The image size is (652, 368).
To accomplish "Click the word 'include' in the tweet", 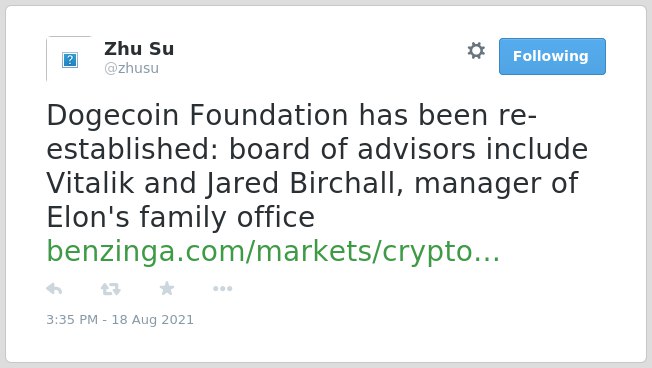I will [537, 149].
